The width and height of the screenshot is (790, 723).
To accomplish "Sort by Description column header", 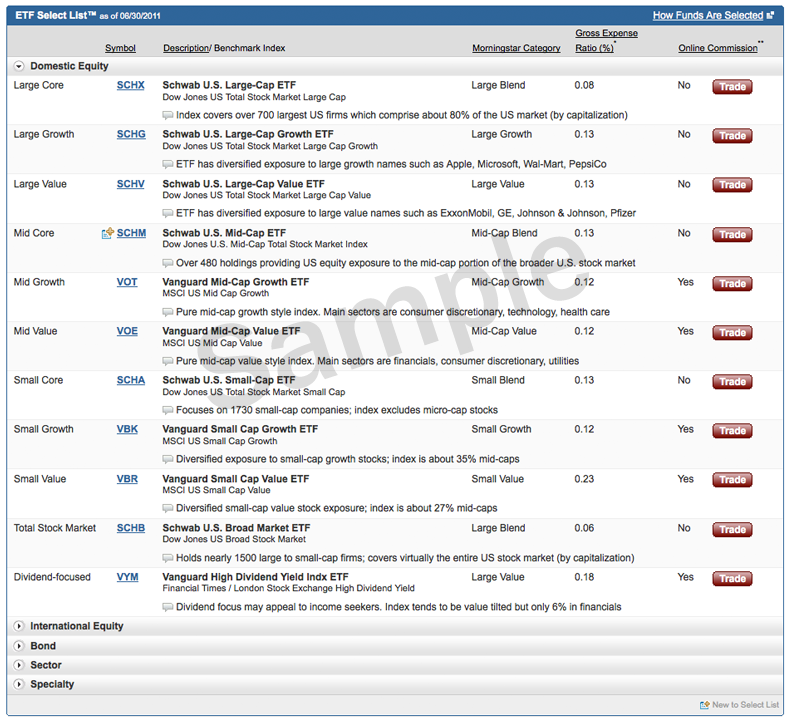I will 186,48.
